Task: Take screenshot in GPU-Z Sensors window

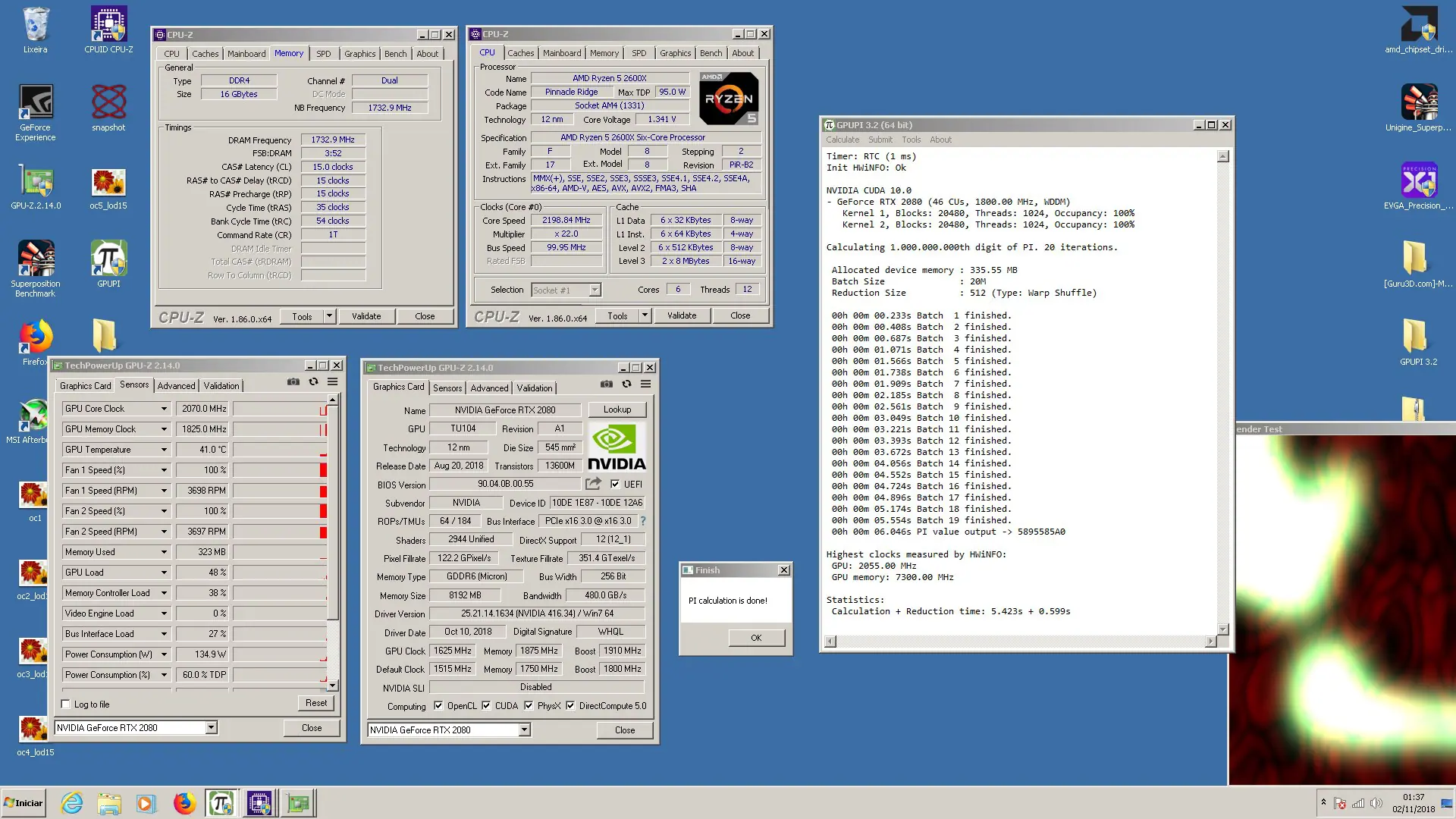Action: [x=293, y=382]
